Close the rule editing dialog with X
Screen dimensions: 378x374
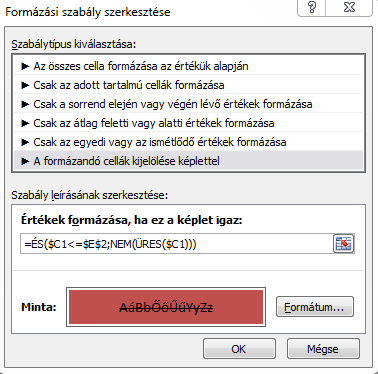(x=349, y=8)
